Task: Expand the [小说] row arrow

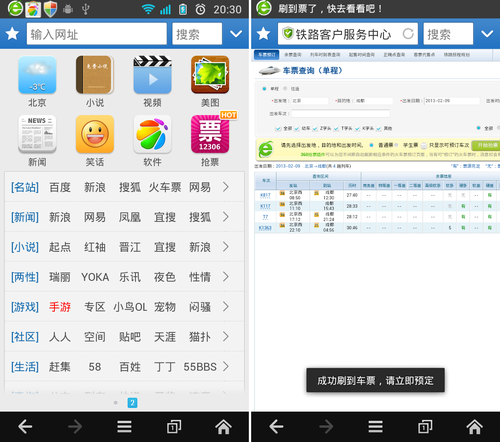Action: pyautogui.click(x=226, y=247)
